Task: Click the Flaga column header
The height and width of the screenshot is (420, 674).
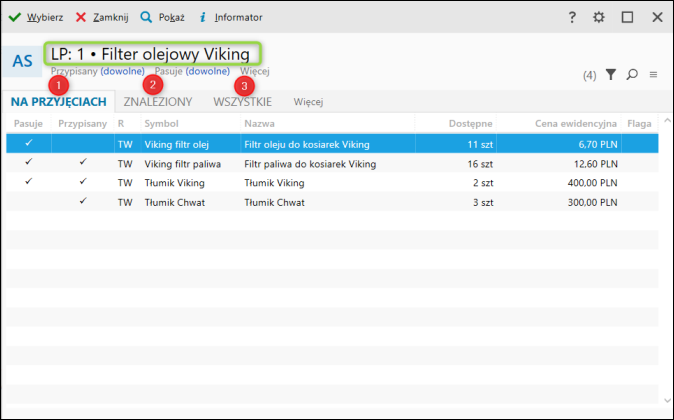Action: pyautogui.click(x=639, y=123)
